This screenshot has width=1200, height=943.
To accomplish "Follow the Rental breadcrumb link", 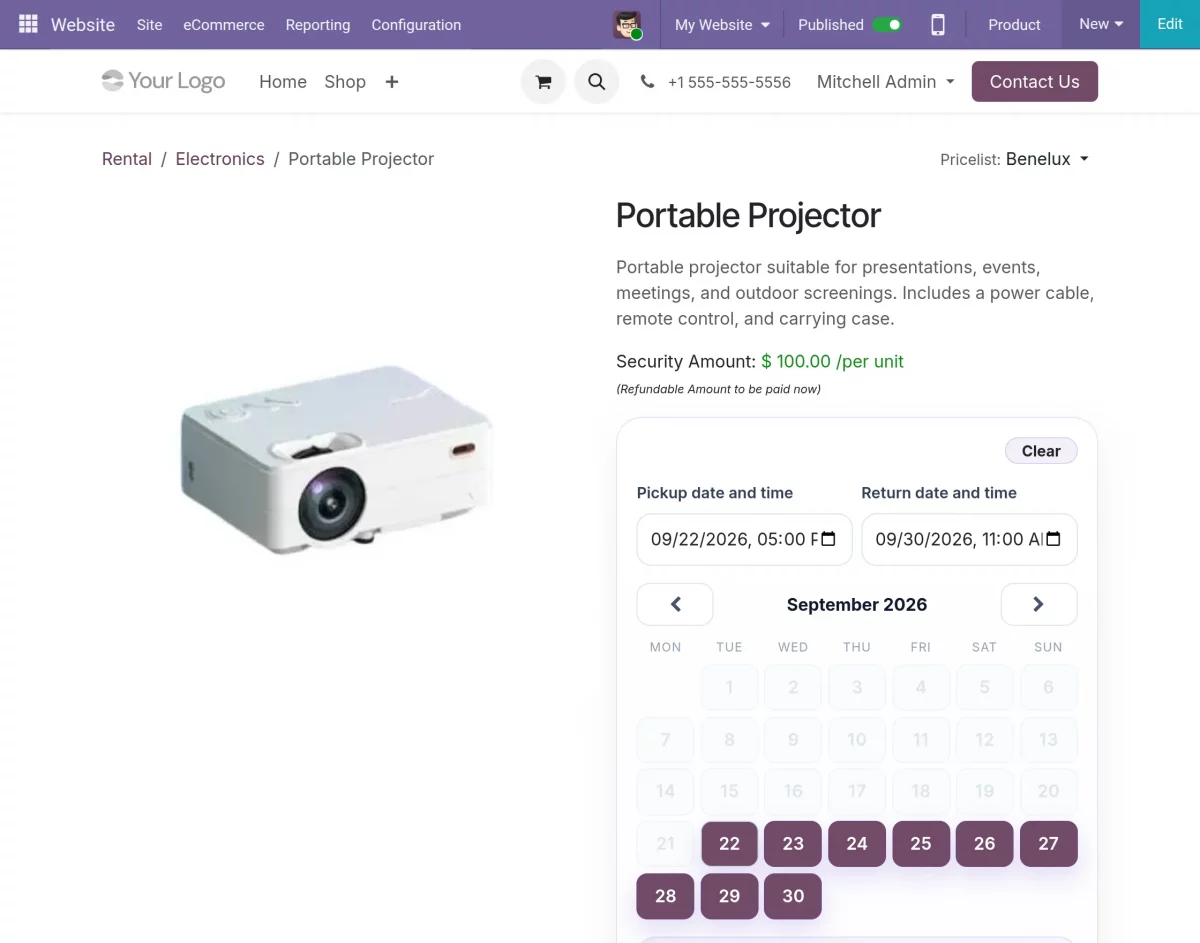I will [x=127, y=159].
